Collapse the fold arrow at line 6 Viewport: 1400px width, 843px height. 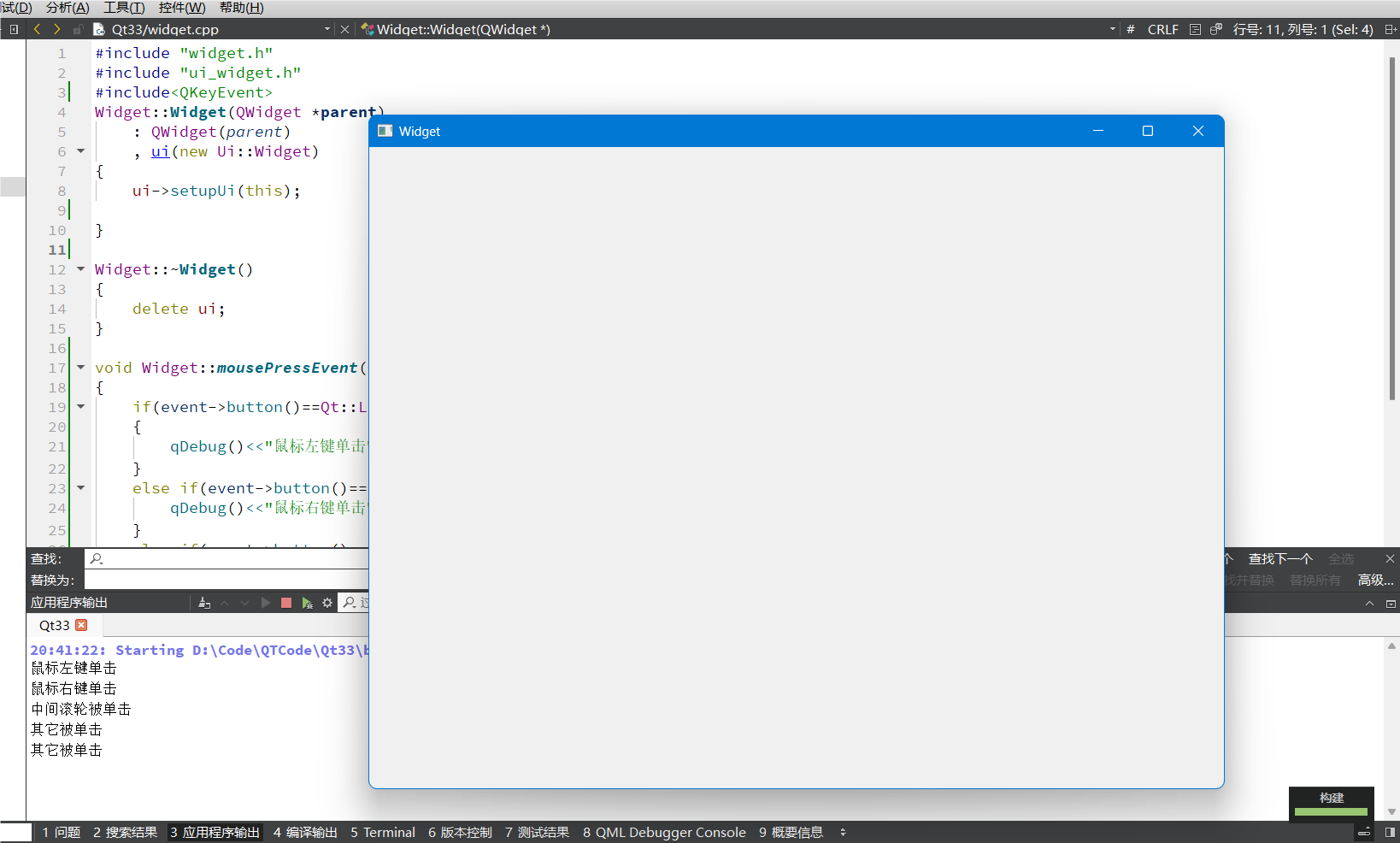tap(81, 151)
